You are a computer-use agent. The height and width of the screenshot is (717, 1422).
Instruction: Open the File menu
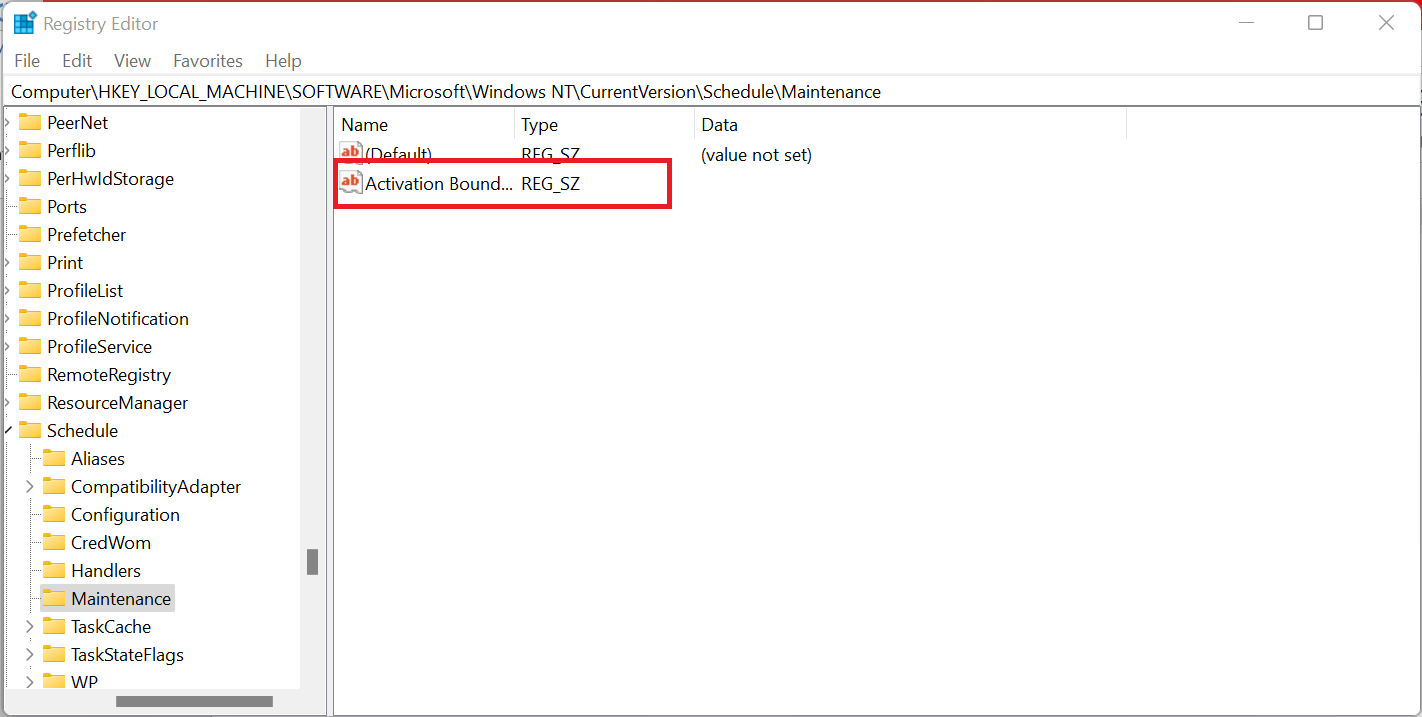pos(27,61)
